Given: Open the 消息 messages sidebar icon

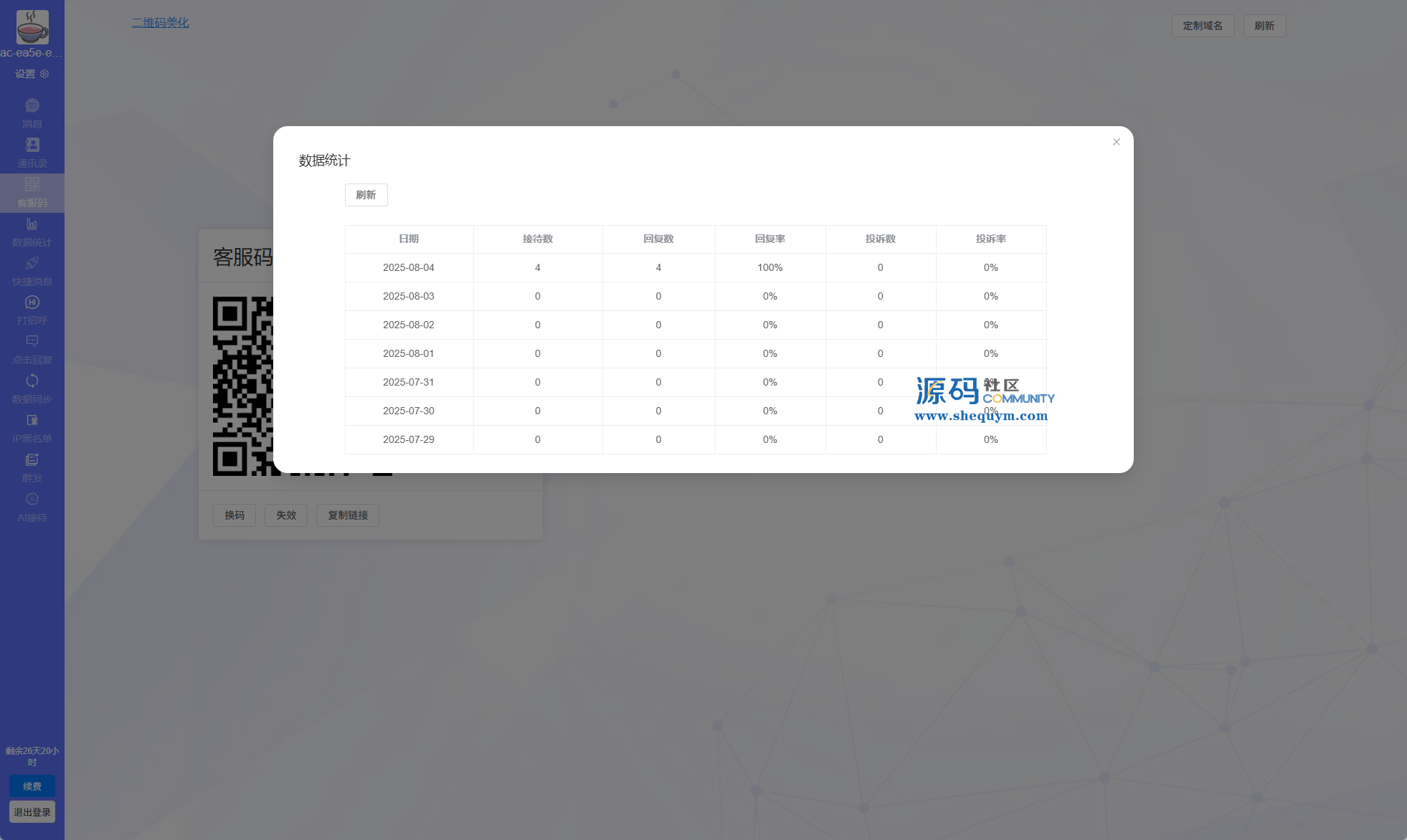Looking at the screenshot, I should click(32, 107).
